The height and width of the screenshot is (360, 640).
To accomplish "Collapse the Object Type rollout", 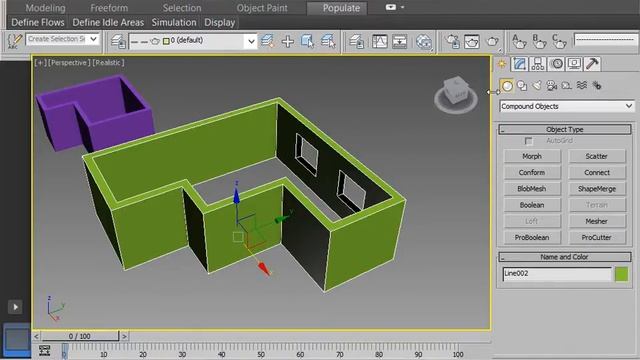I will click(x=564, y=129).
